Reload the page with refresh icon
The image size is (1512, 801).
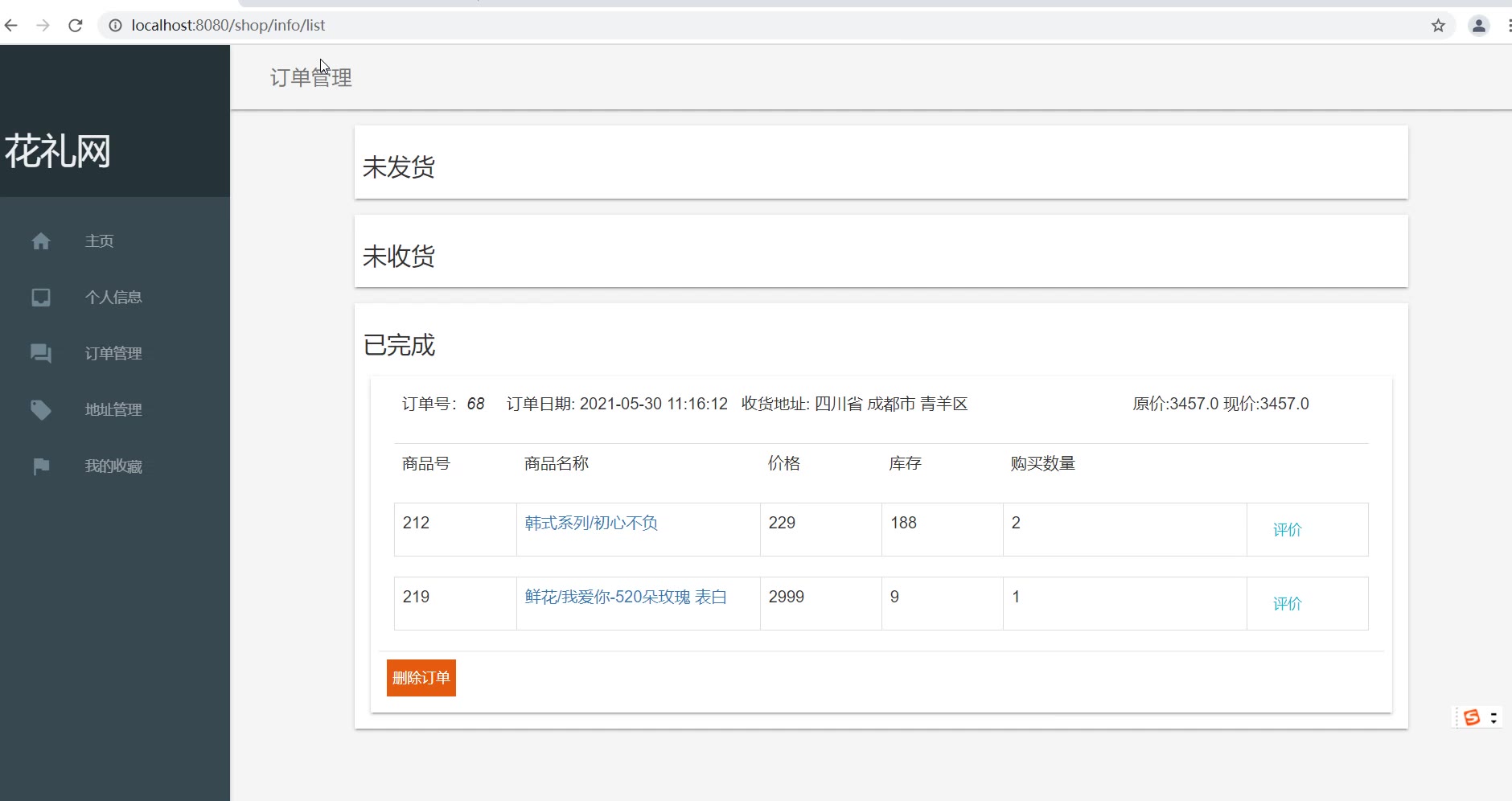click(76, 26)
